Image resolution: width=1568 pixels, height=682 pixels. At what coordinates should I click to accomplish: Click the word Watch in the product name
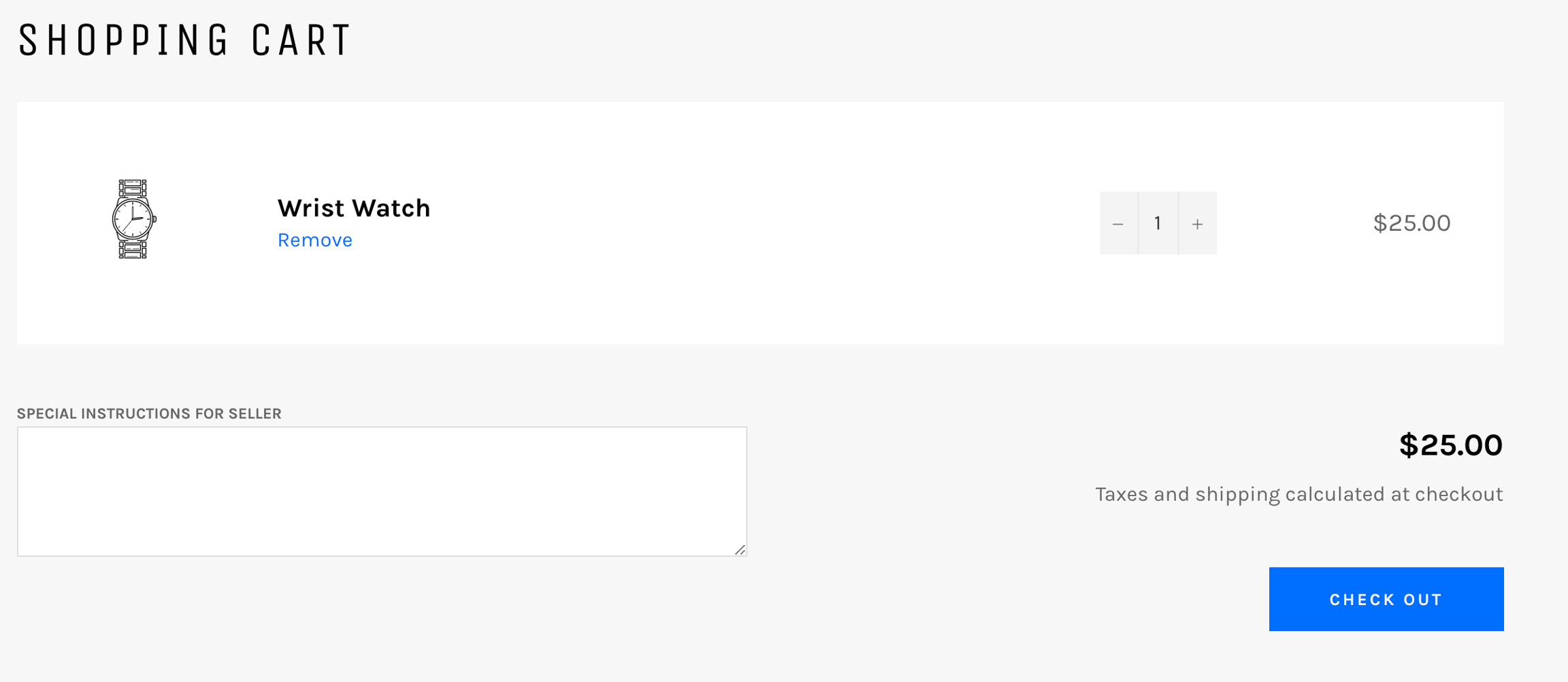point(395,208)
